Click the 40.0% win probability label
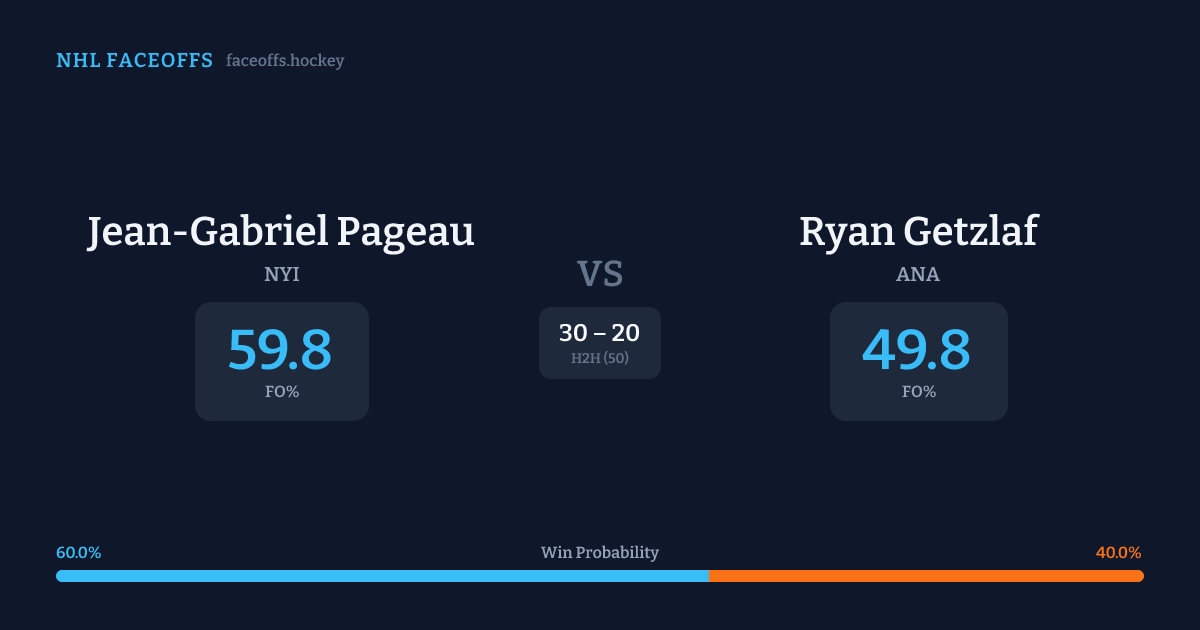The width and height of the screenshot is (1200, 630). [x=1118, y=553]
